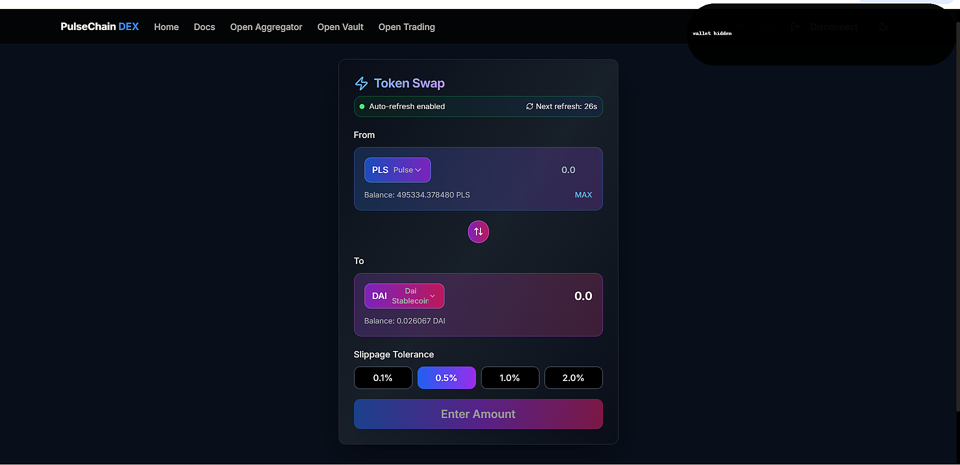The image size is (960, 465).
Task: Click the 'From' section label
Action: point(364,135)
